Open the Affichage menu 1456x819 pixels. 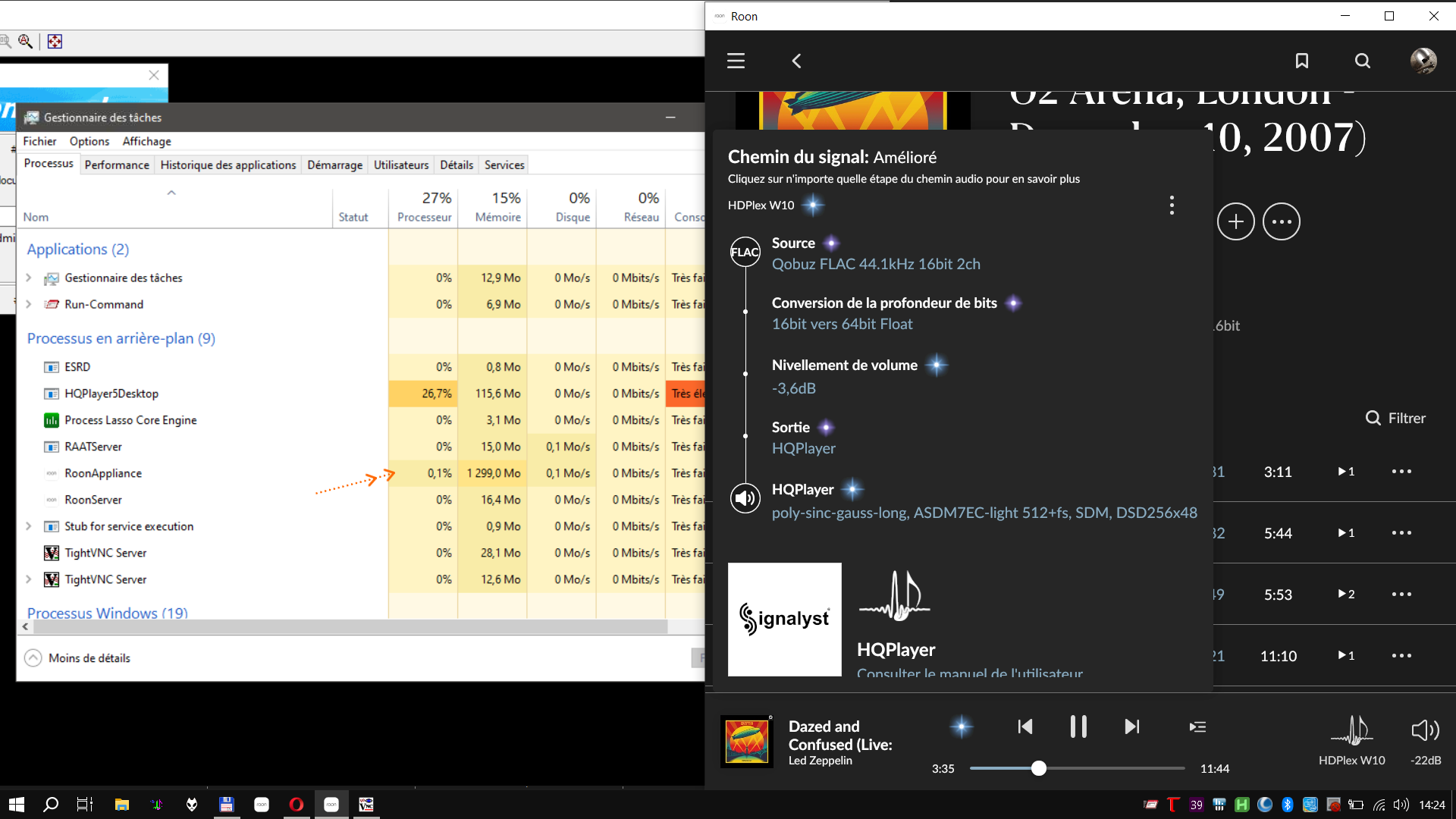pyautogui.click(x=146, y=141)
